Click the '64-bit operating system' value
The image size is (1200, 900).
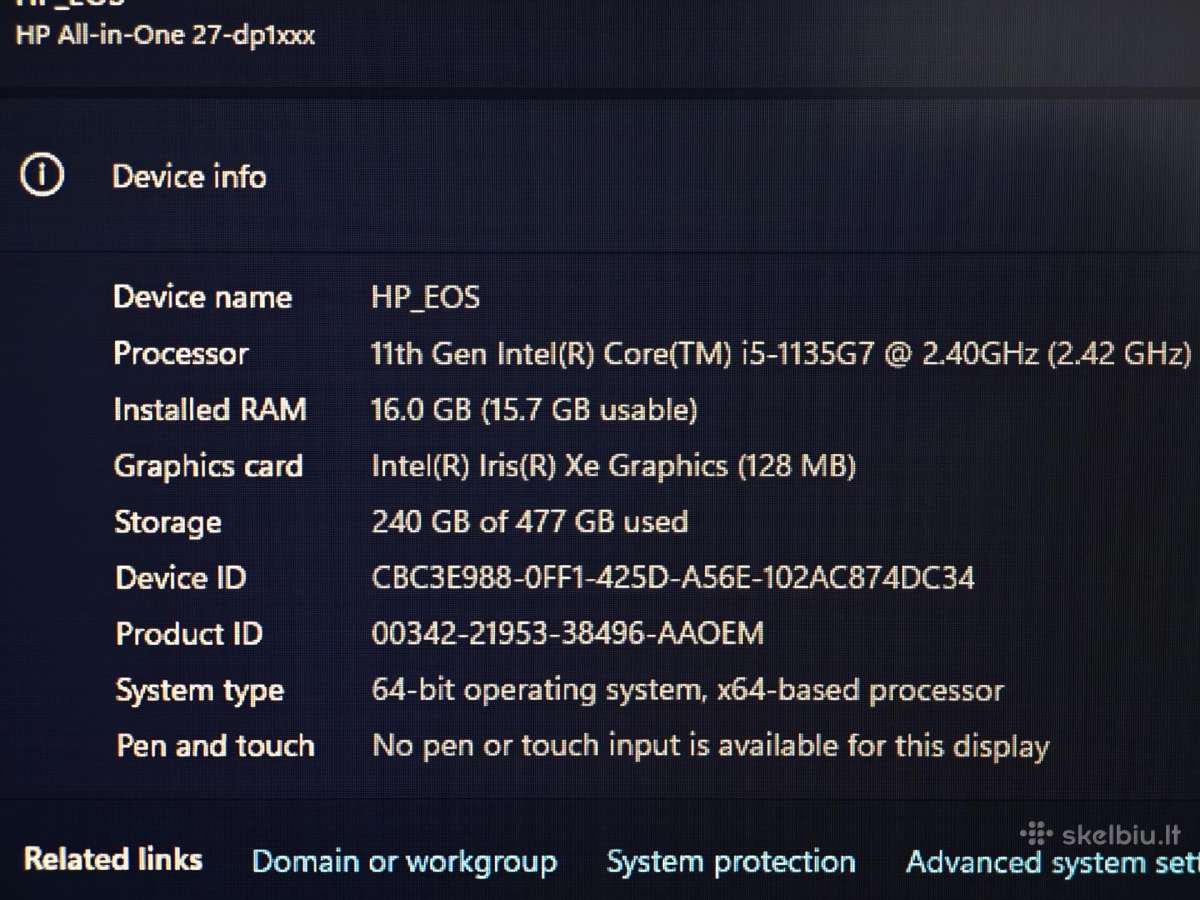tap(687, 690)
